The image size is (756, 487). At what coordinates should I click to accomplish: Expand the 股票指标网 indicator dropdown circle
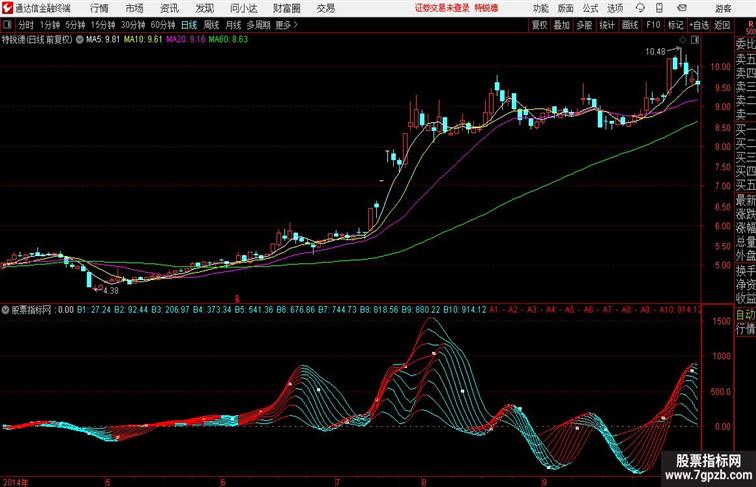point(5,310)
